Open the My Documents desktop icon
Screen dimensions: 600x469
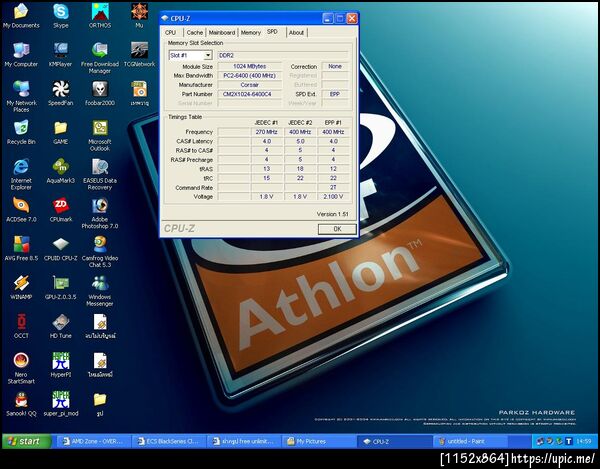[21, 15]
